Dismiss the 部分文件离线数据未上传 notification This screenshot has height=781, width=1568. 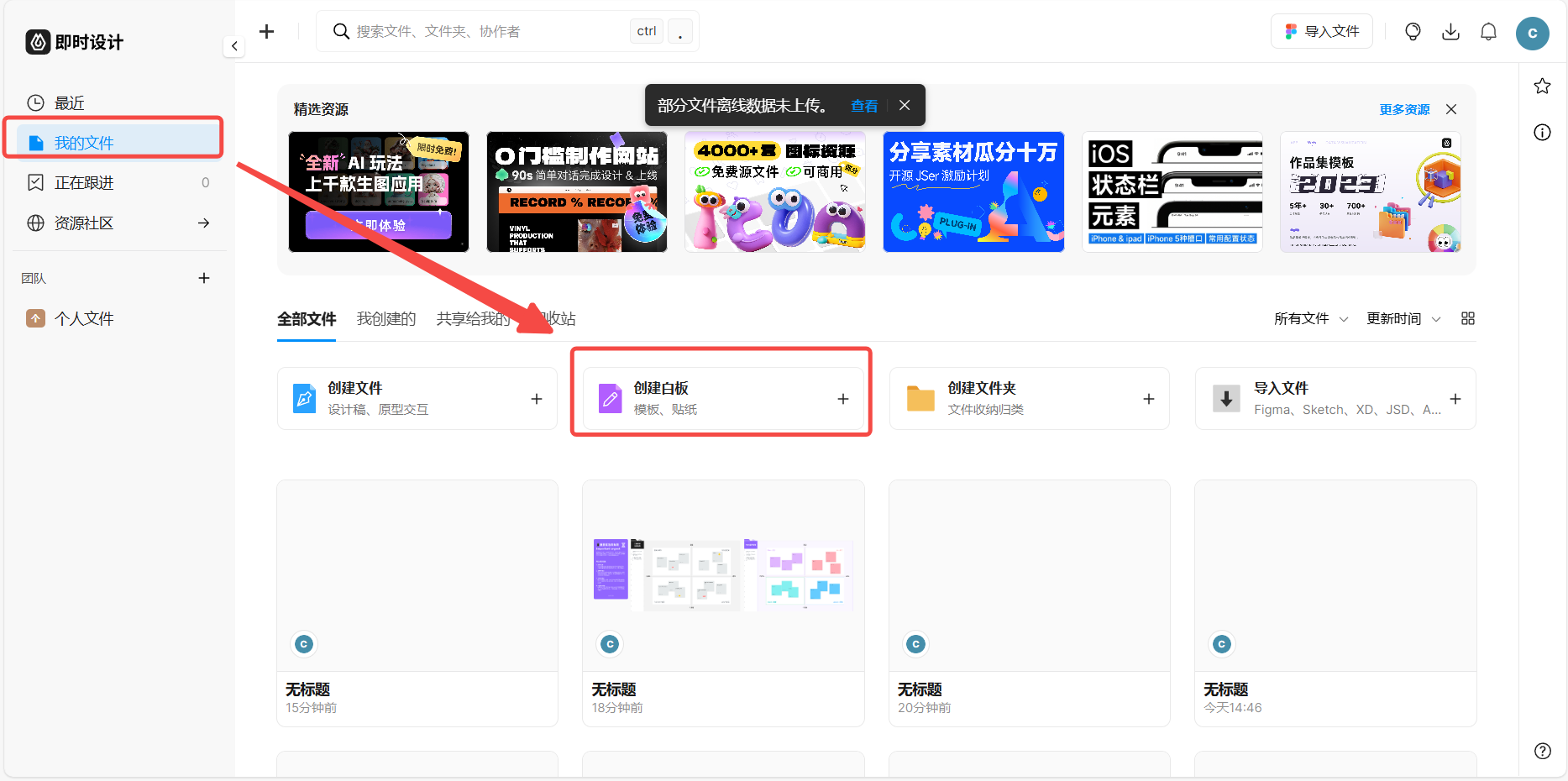[905, 105]
